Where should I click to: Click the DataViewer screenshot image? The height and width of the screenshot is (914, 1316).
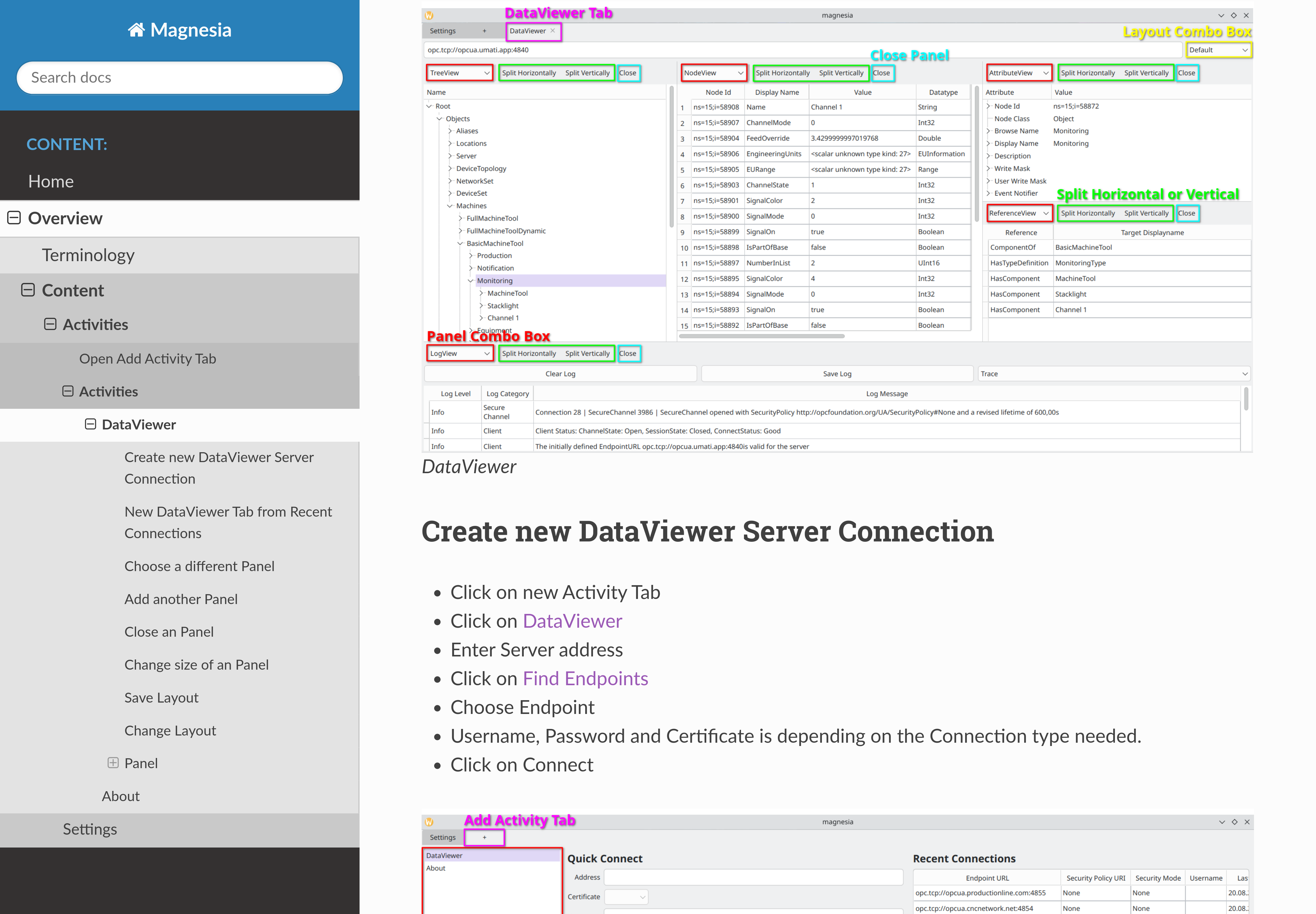pyautogui.click(x=837, y=229)
